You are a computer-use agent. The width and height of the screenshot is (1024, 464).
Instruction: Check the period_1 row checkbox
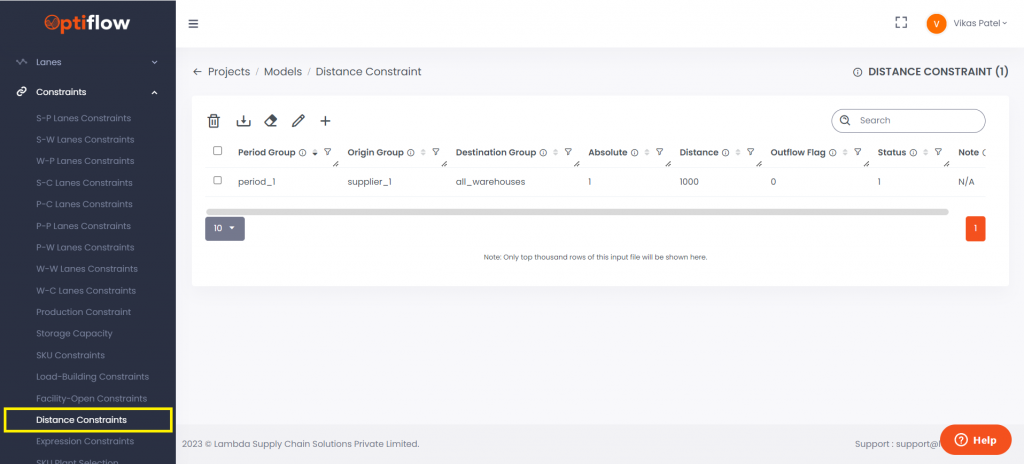218,181
